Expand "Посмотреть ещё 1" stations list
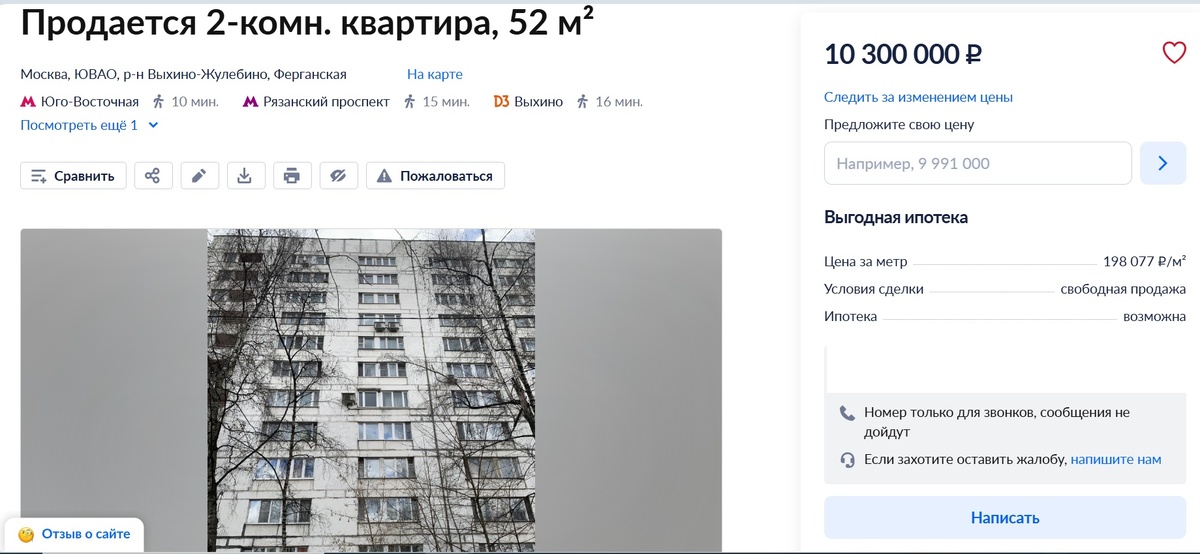 [90, 125]
